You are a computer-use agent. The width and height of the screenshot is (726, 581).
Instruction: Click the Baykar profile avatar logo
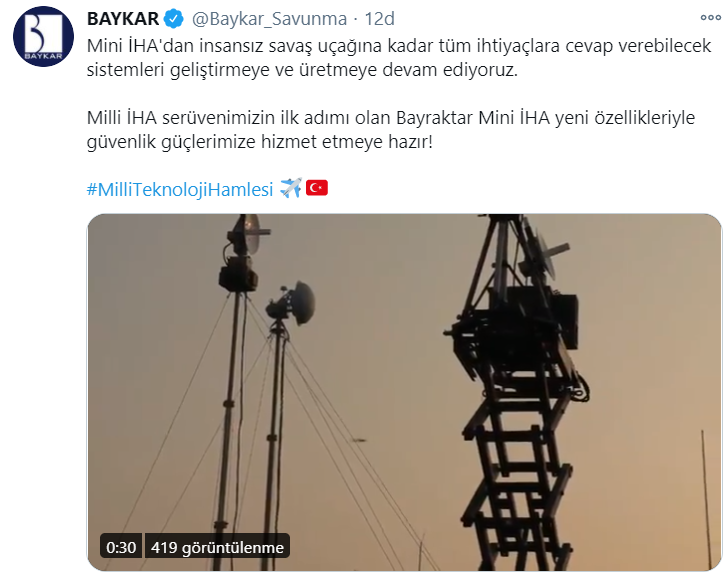[x=44, y=37]
